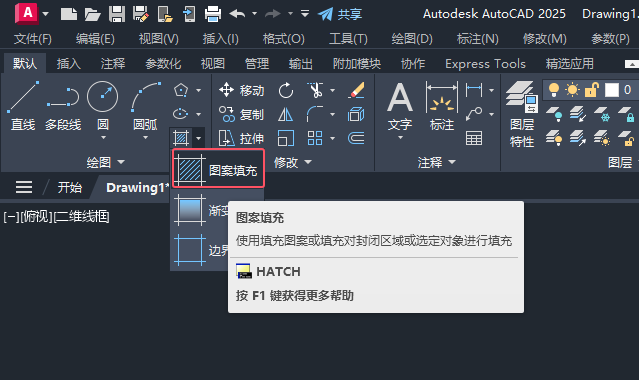Screen dimensions: 639x380
Task: Open the application menu arrow beside A logo
Action: pyautogui.click(x=46, y=14)
